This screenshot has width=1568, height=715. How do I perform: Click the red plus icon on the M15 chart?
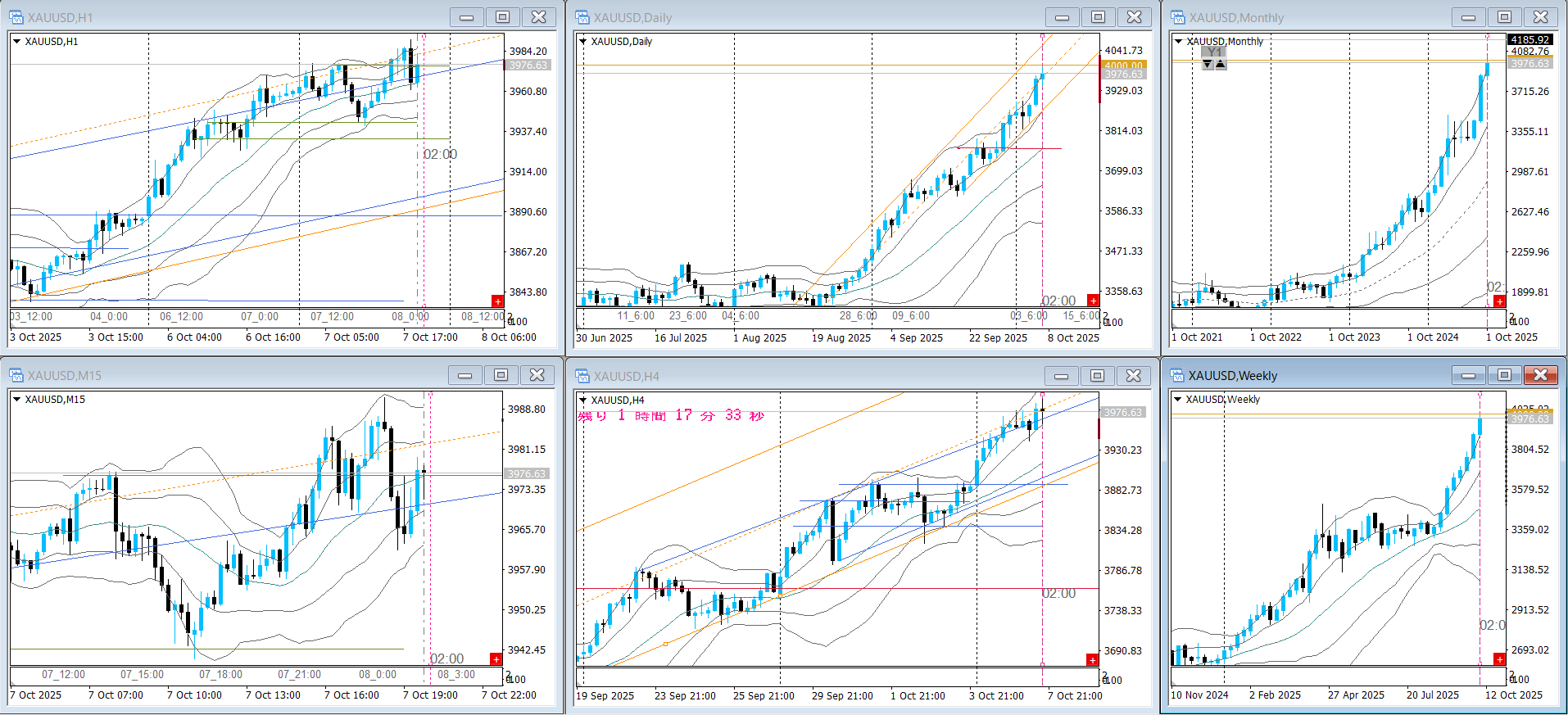[x=496, y=658]
